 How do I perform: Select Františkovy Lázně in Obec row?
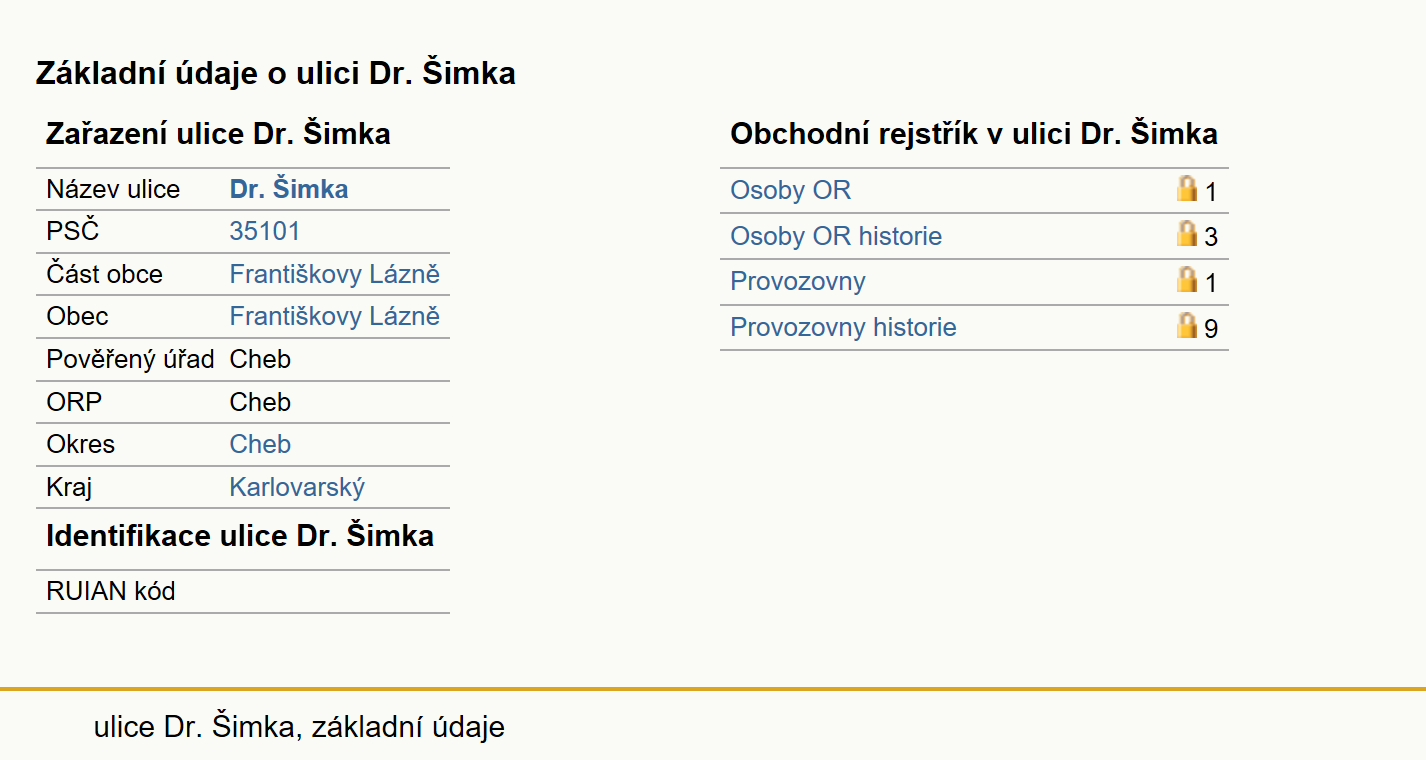click(334, 317)
